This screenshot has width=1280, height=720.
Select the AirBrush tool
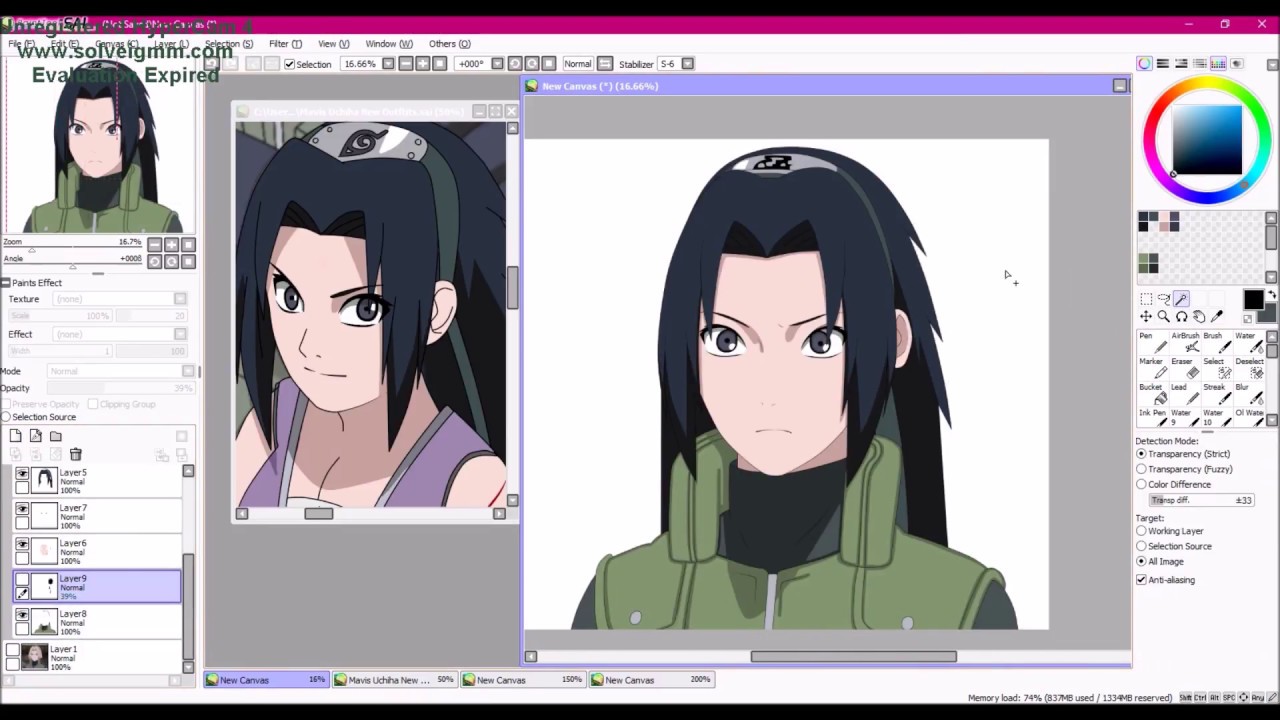coord(1184,343)
